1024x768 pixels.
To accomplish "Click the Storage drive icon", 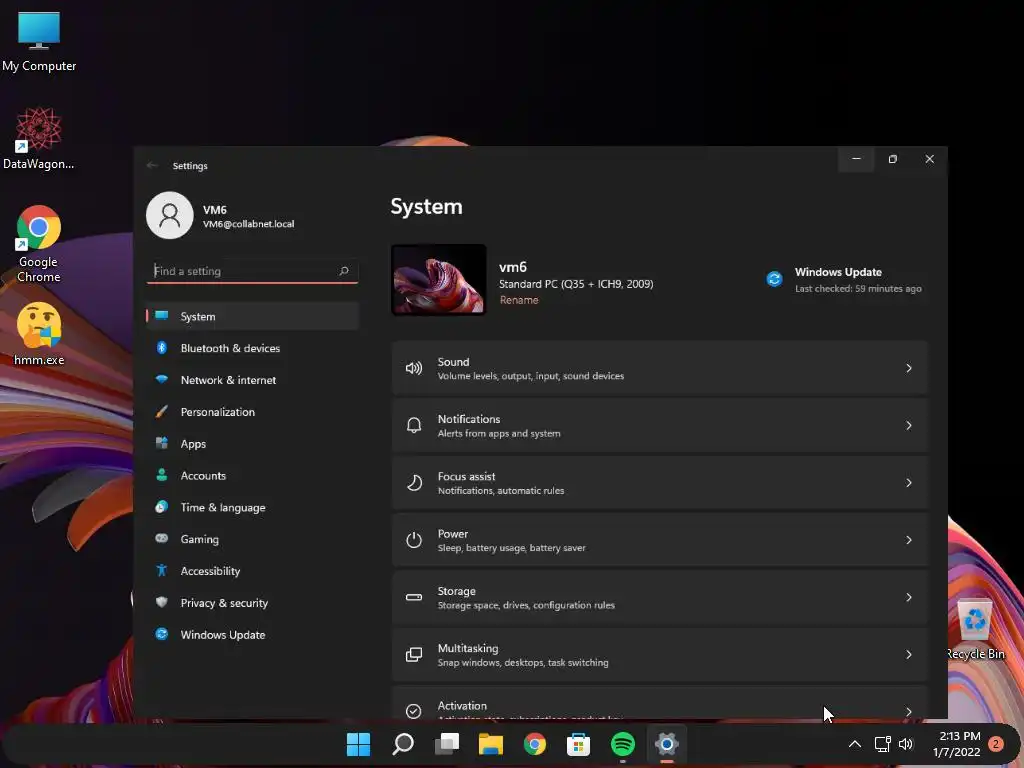I will 414,597.
